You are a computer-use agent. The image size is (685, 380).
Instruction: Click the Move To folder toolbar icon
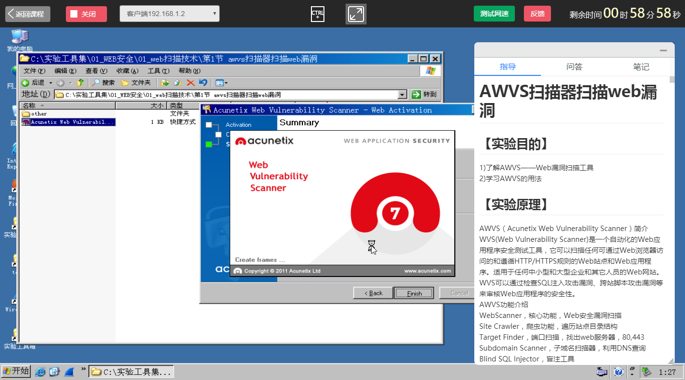coord(165,83)
